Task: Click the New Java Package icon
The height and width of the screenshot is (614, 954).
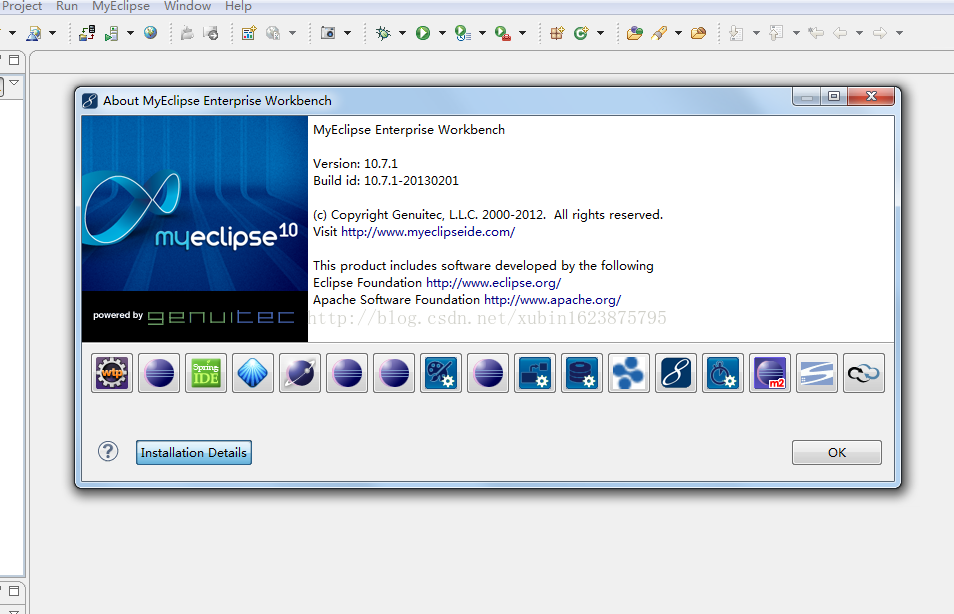Action: [557, 33]
